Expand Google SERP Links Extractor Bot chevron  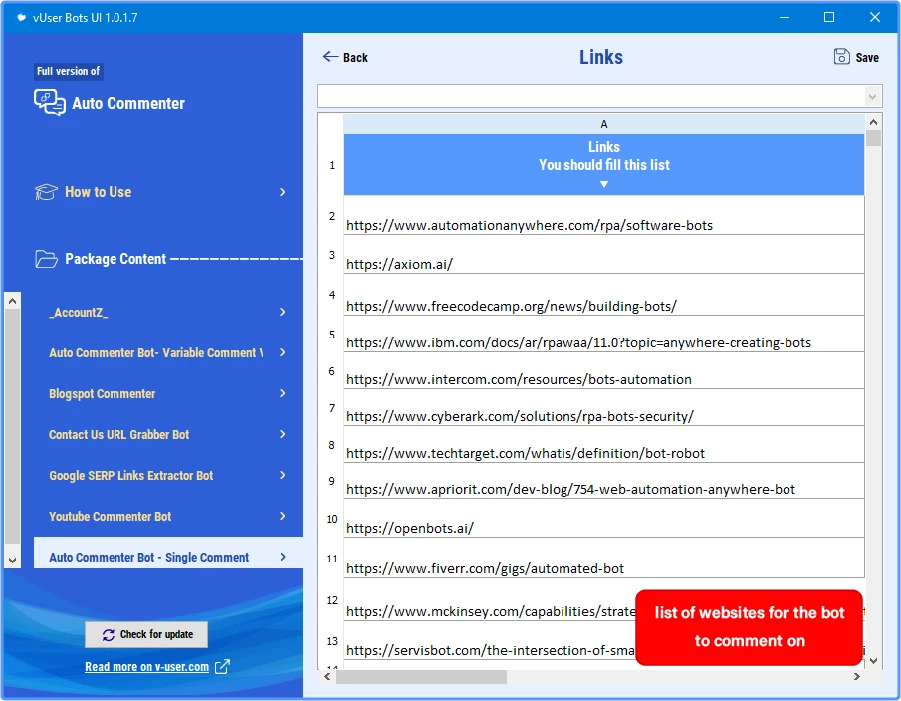(283, 475)
